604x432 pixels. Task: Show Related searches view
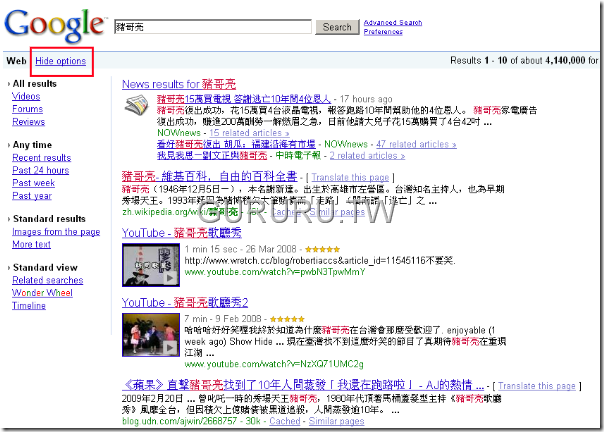click(x=48, y=280)
